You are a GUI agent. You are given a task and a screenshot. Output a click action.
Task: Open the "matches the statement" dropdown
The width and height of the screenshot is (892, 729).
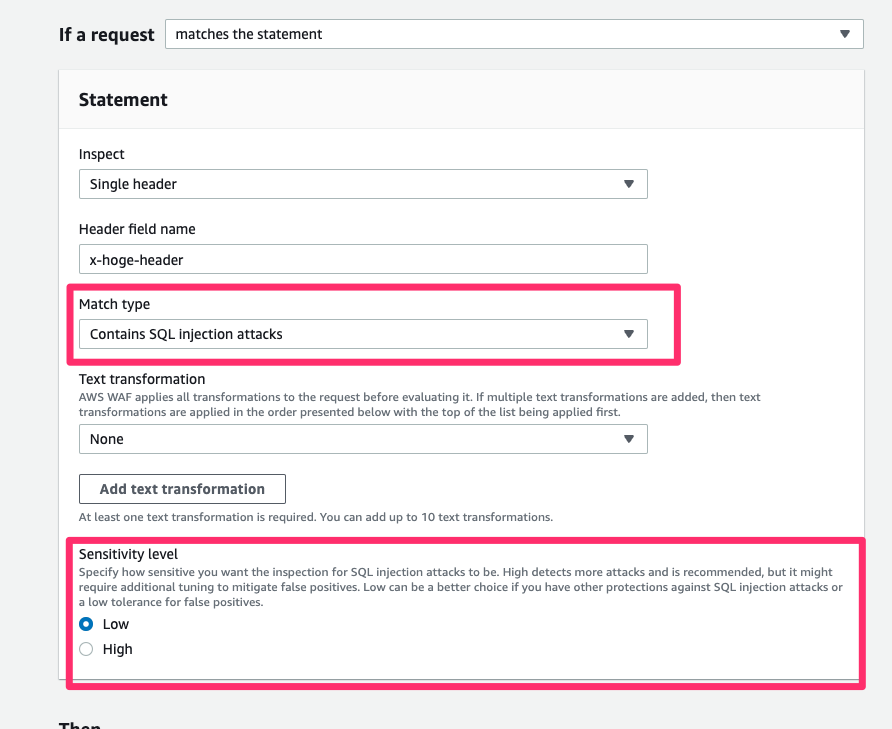click(513, 34)
